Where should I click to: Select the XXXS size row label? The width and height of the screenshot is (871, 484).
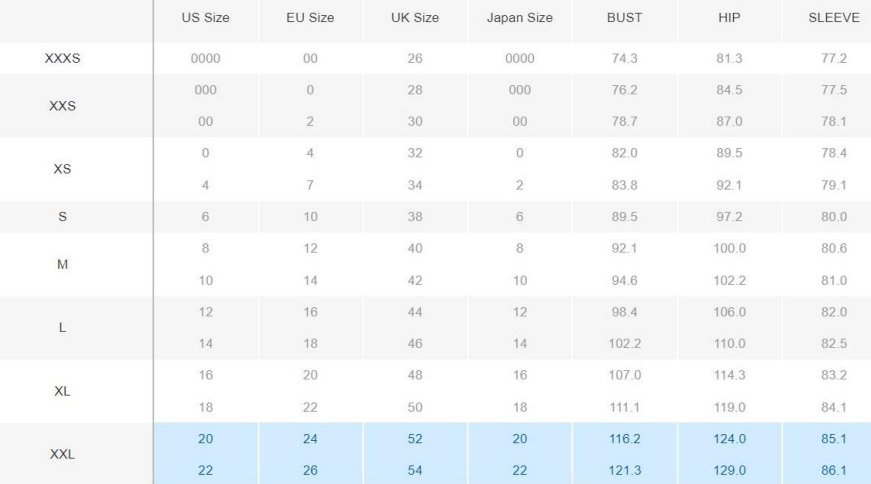tap(62, 58)
